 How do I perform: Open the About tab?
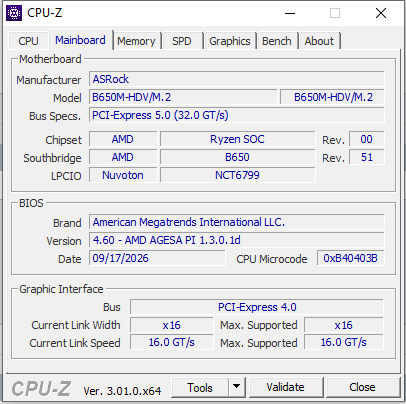(x=319, y=41)
